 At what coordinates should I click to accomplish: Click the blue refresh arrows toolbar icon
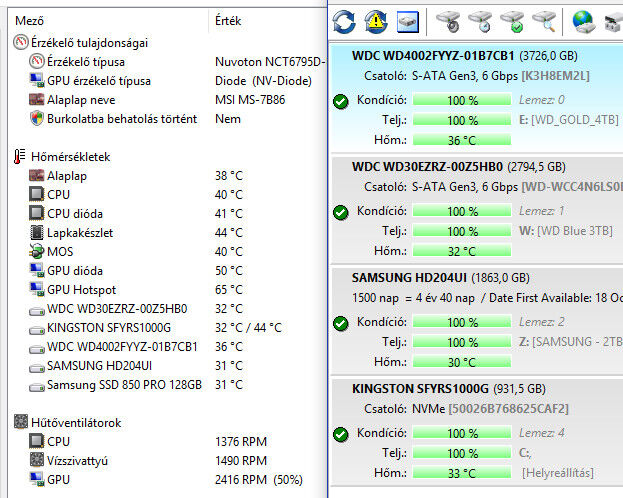click(344, 21)
